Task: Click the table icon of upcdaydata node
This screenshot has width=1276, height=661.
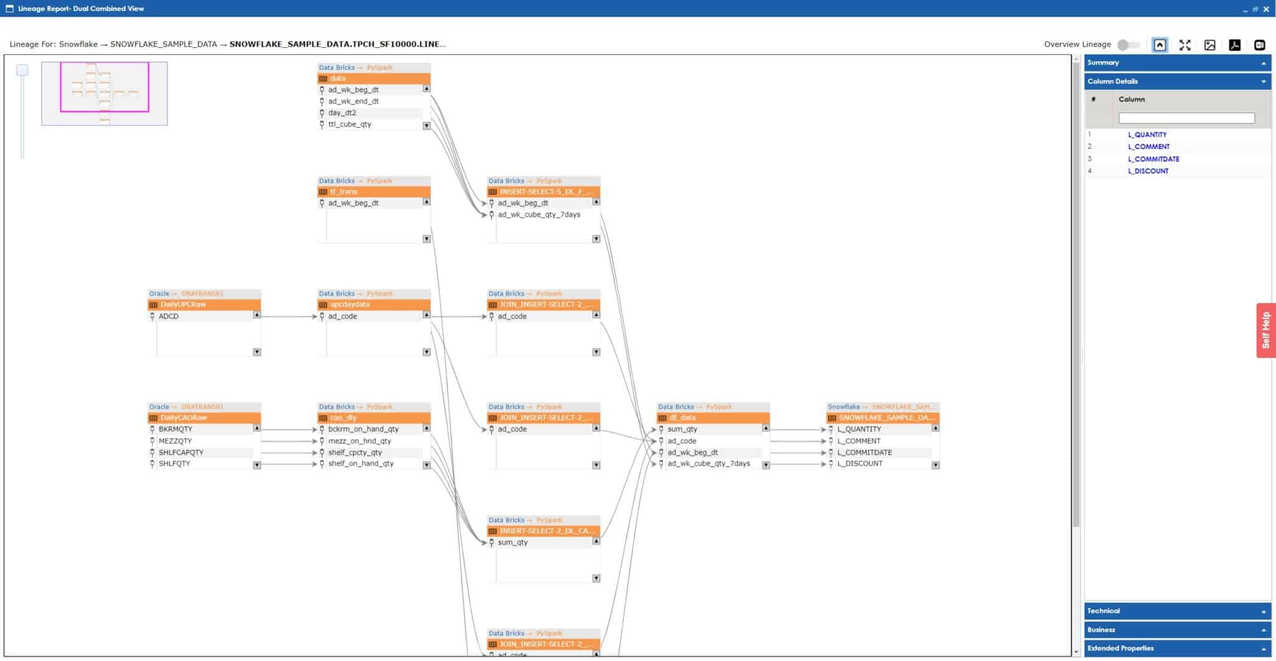Action: pyautogui.click(x=323, y=304)
